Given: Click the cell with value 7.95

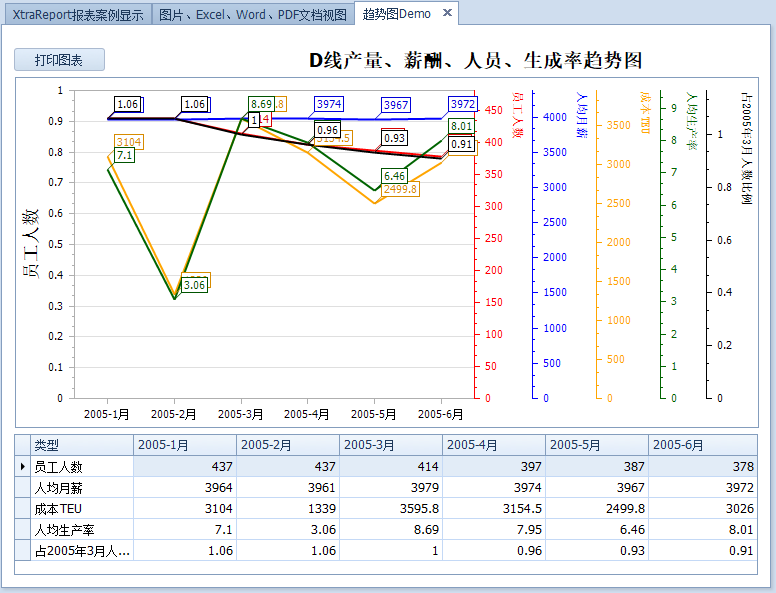Looking at the screenshot, I should coord(494,530).
